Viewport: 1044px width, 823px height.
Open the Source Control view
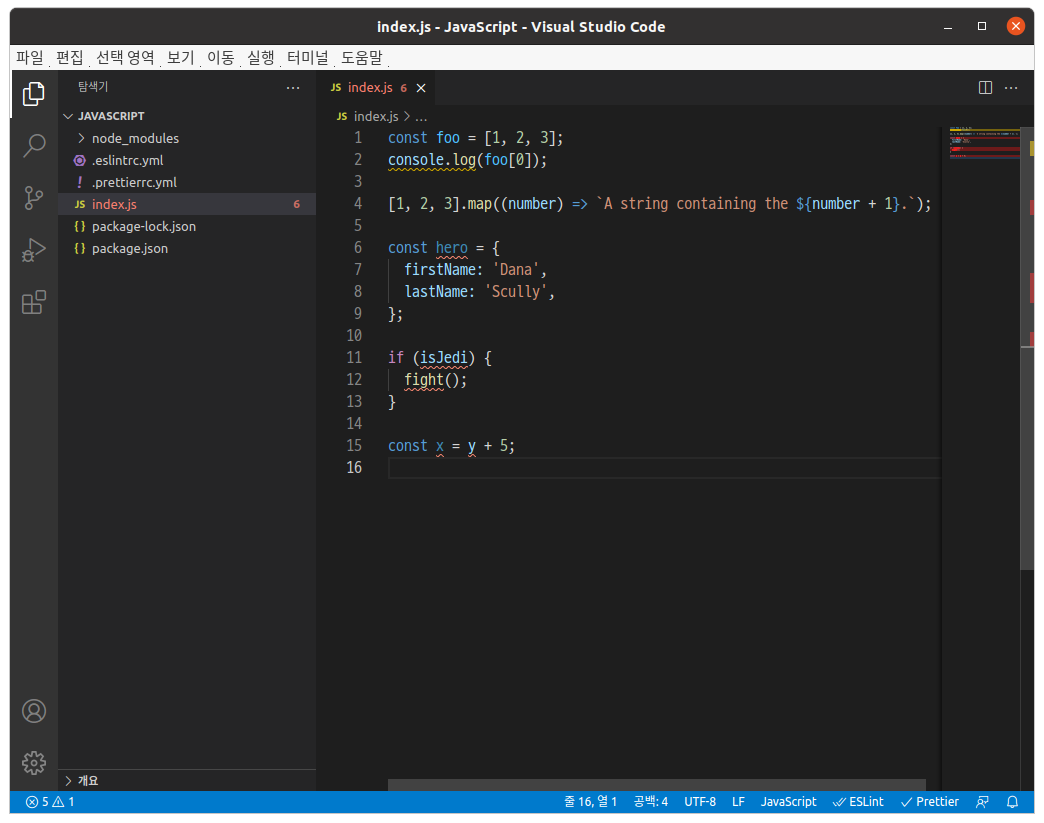(x=34, y=198)
